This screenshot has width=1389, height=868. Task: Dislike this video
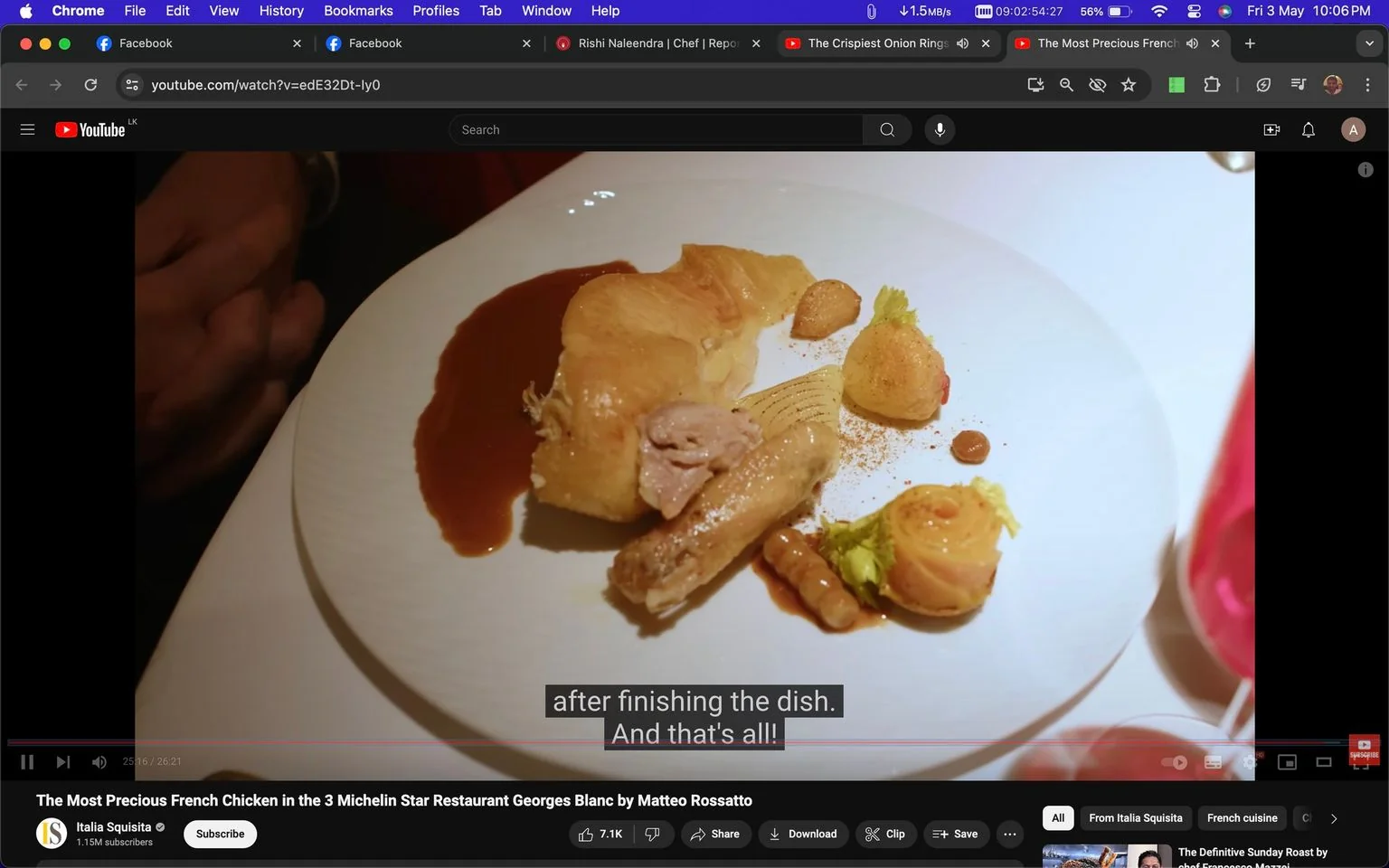[x=653, y=834]
